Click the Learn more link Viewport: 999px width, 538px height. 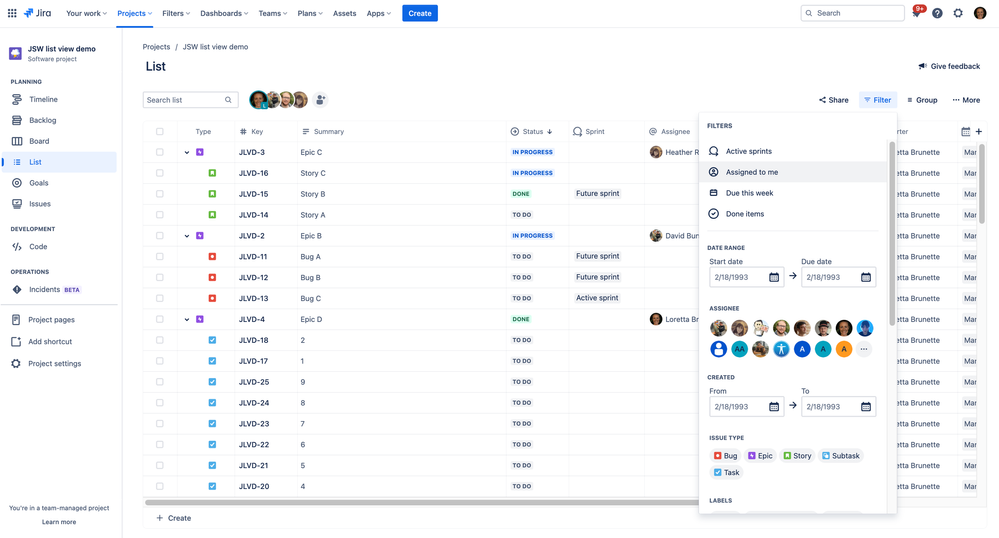coord(59,522)
